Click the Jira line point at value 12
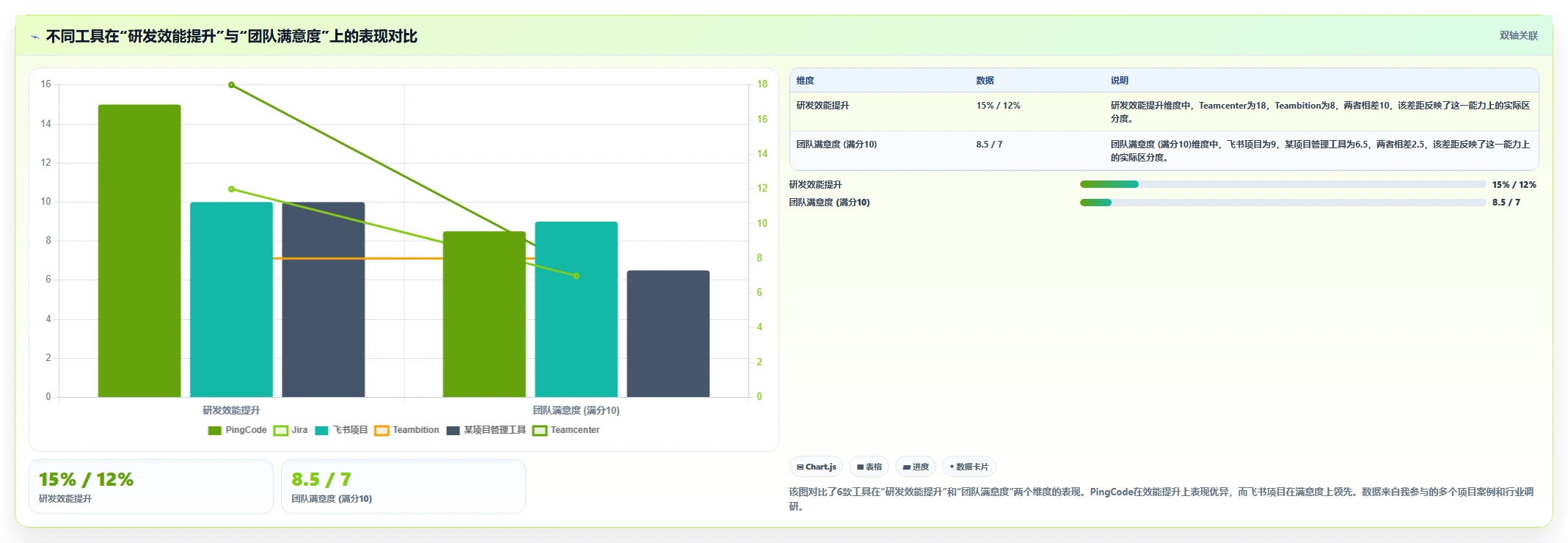This screenshot has width=1568, height=543. point(231,189)
